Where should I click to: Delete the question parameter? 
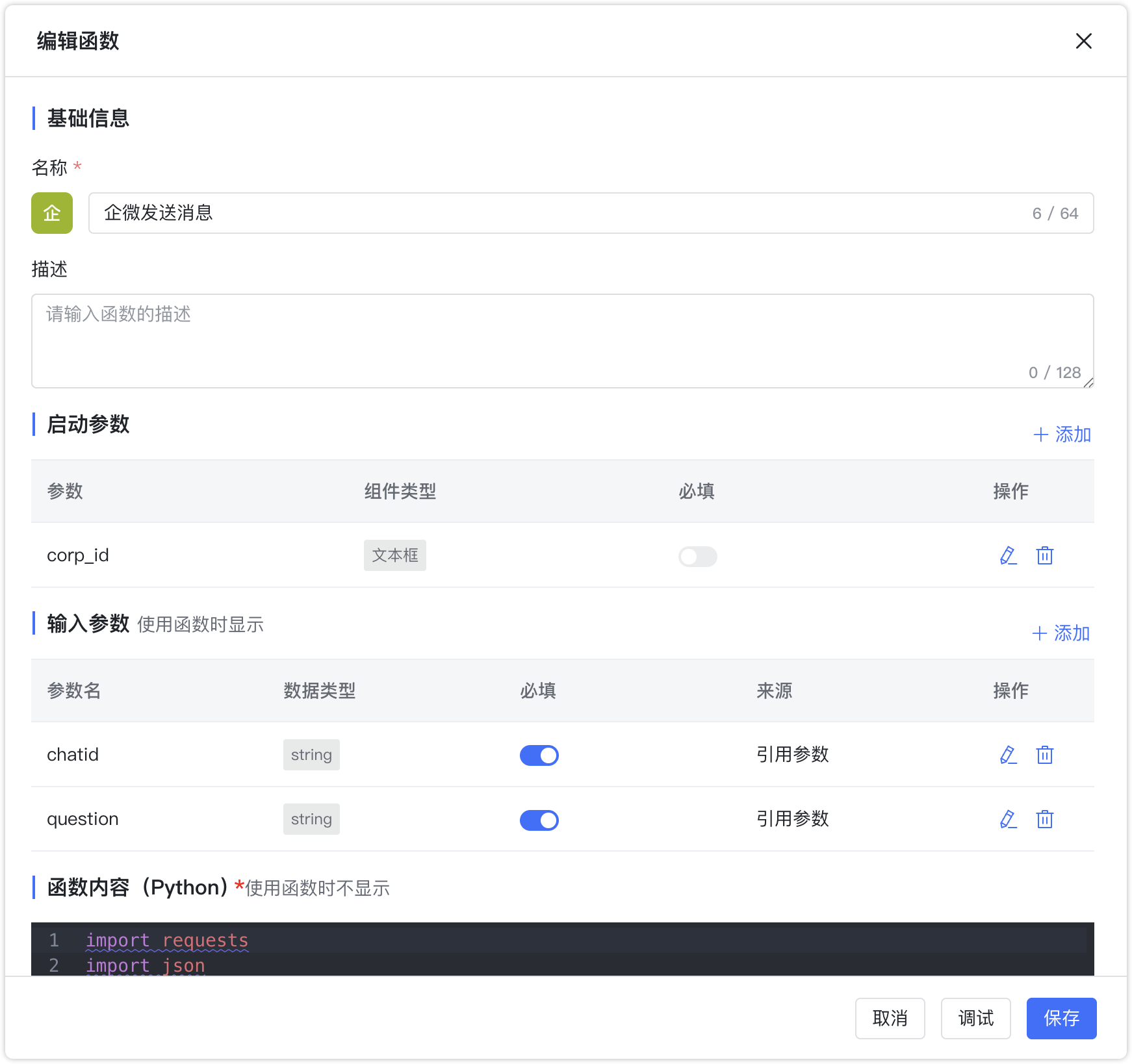[x=1045, y=819]
